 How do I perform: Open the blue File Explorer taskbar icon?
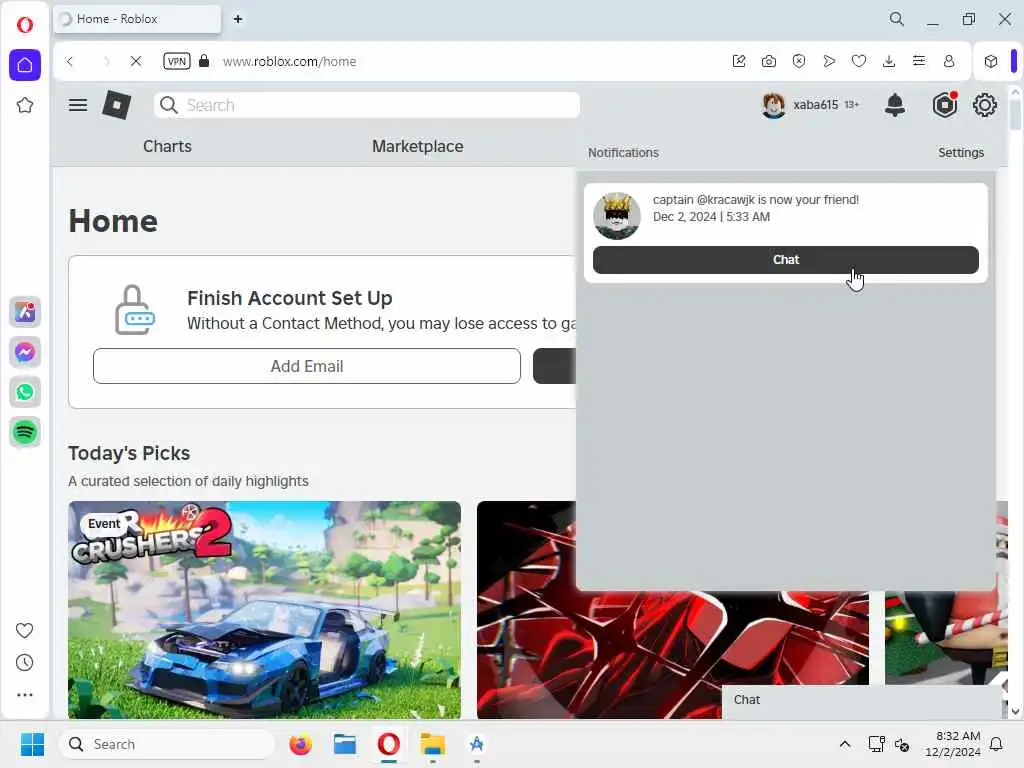click(344, 744)
